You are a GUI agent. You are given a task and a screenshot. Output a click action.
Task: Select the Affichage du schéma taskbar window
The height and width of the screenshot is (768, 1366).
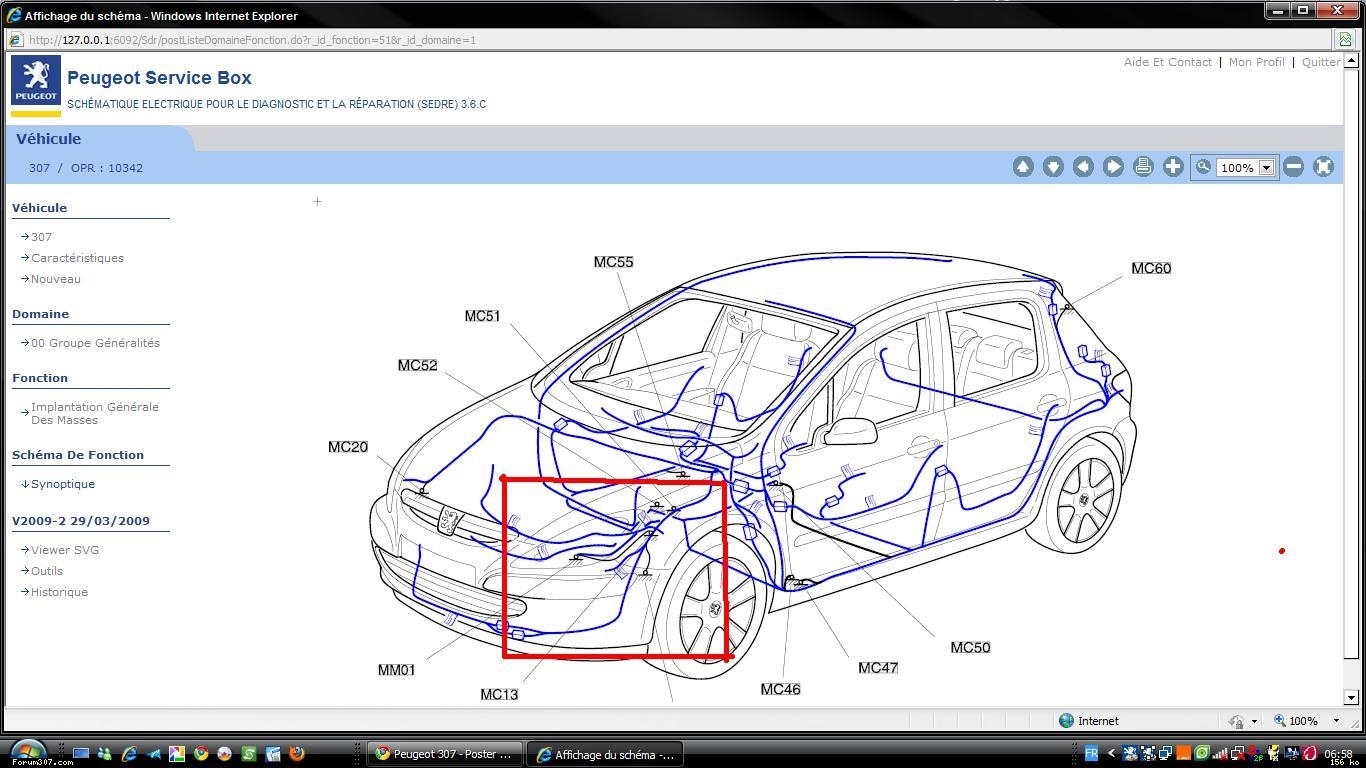pyautogui.click(x=606, y=754)
